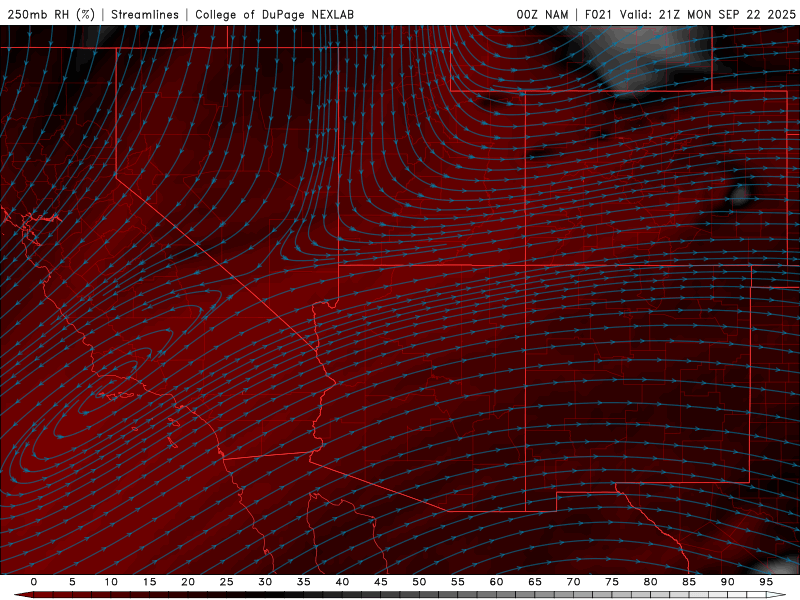800x600 pixels.
Task: Click the colorbar tick label "35"
Action: pos(304,582)
